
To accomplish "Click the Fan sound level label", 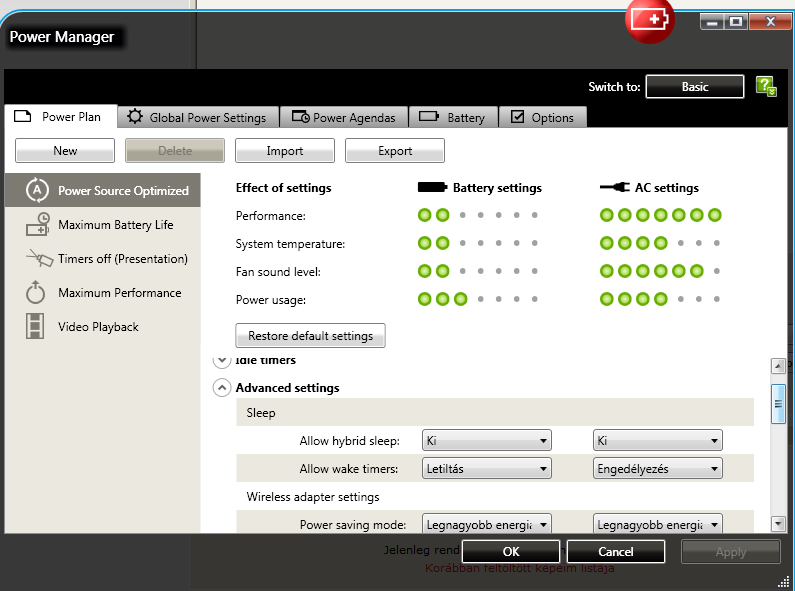I will click(278, 272).
